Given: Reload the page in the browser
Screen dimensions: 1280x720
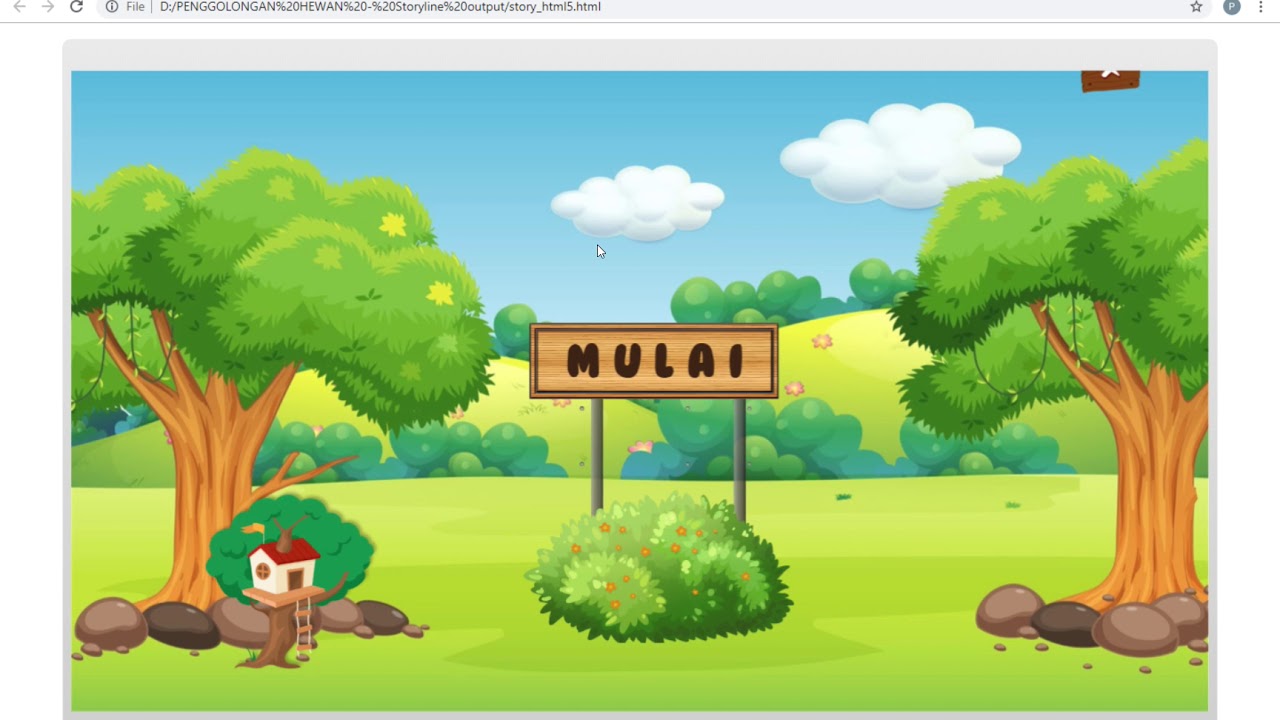Looking at the screenshot, I should point(76,7).
